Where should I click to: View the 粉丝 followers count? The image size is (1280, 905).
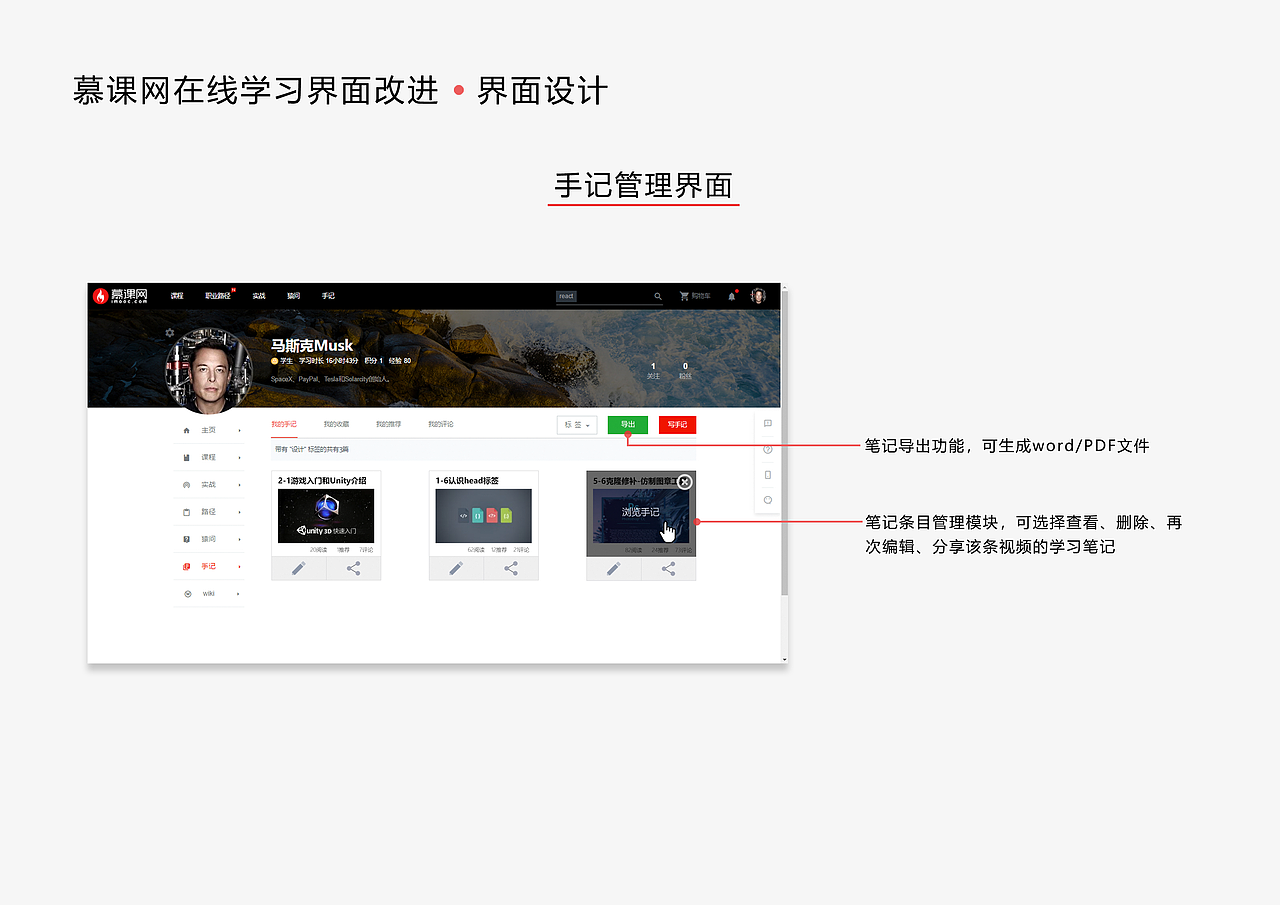685,371
